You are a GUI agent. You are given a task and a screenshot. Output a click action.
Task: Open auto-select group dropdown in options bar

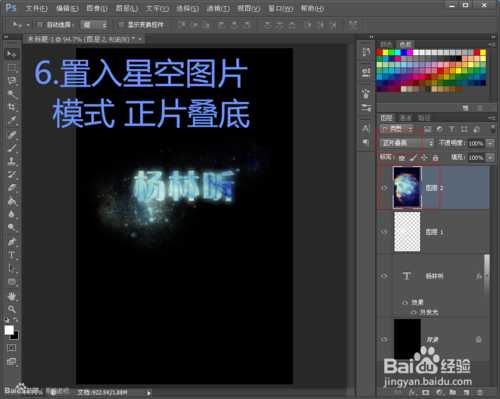pos(94,25)
